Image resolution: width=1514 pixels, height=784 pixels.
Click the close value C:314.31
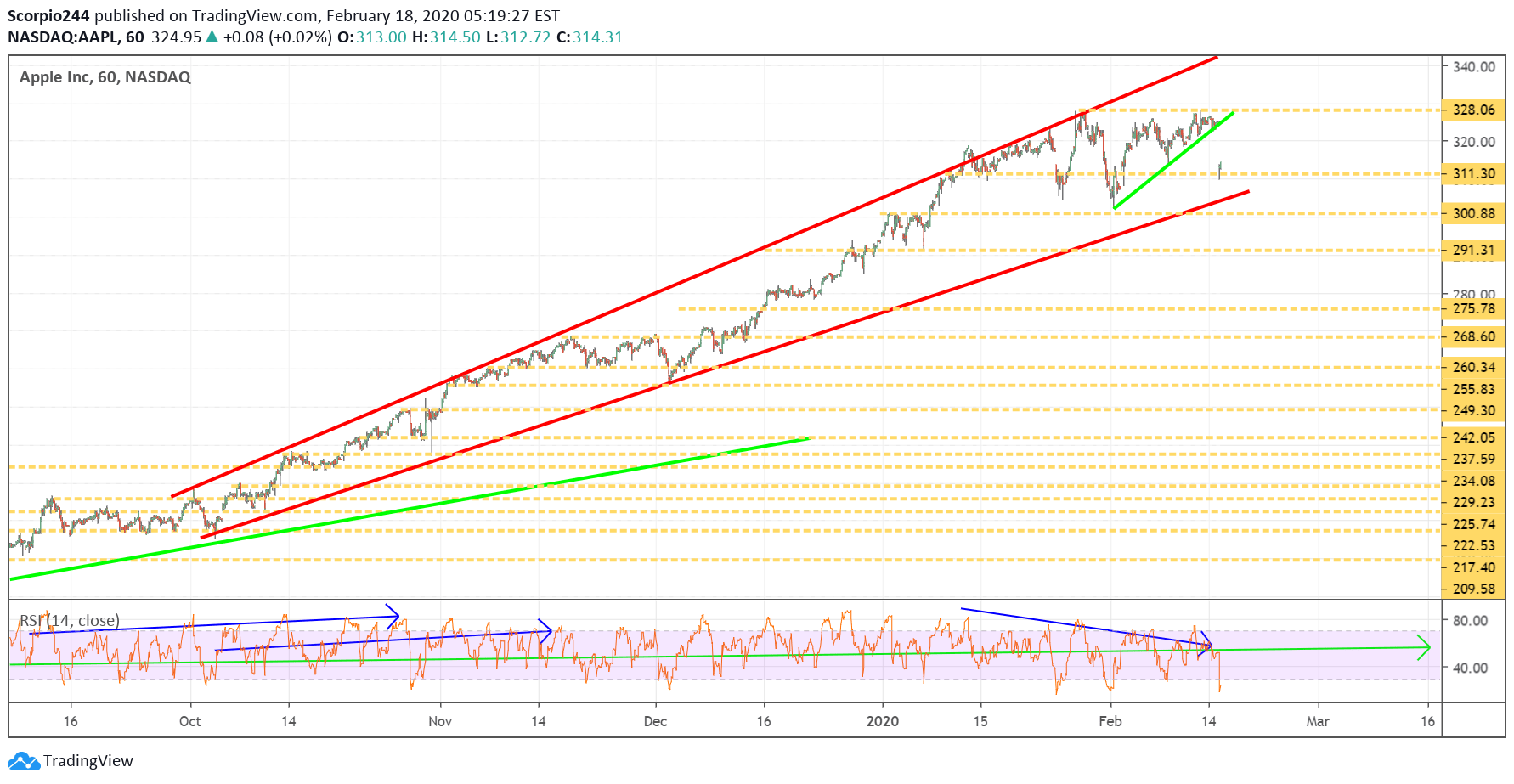click(x=590, y=37)
